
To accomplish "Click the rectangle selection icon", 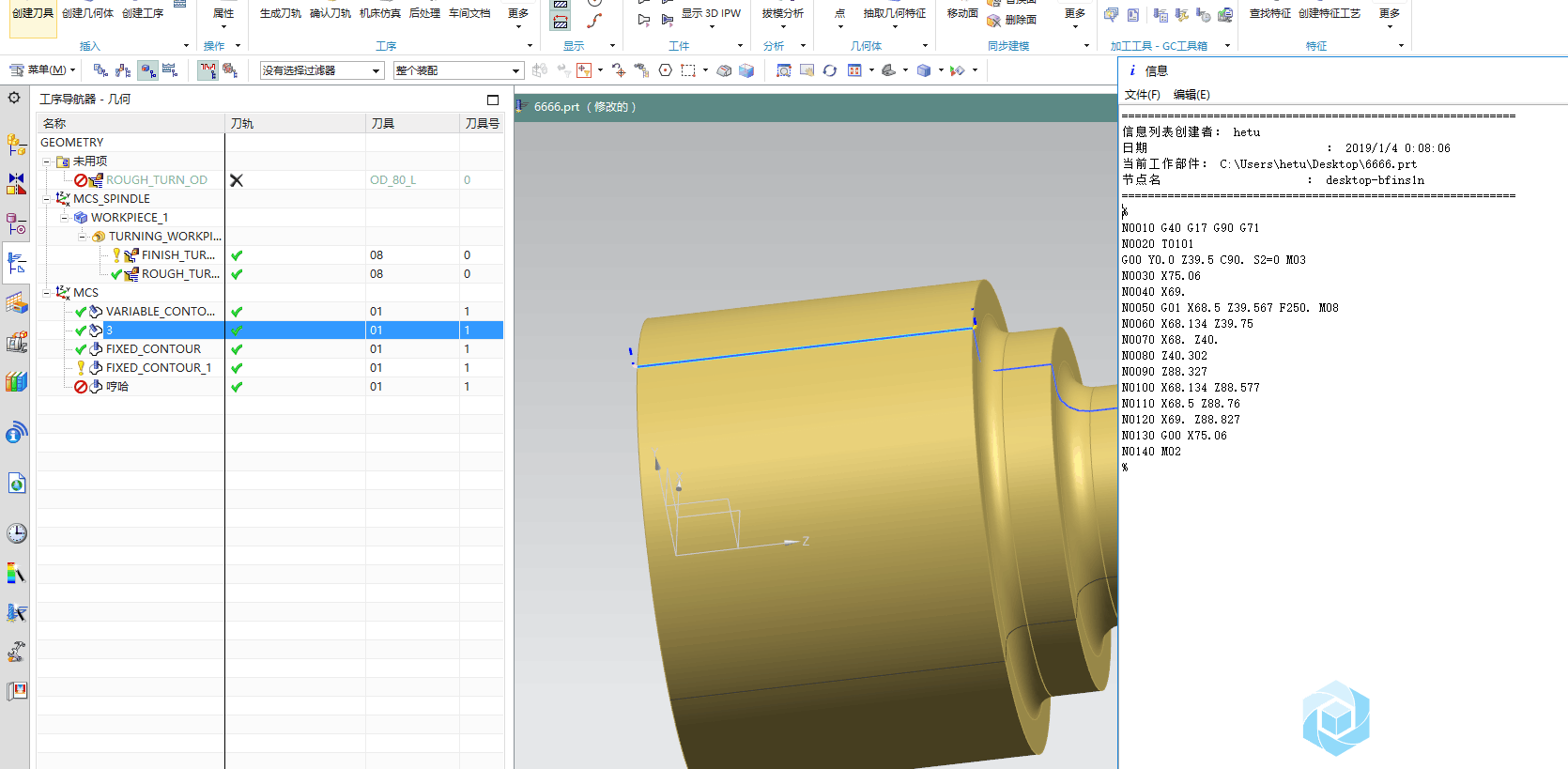I will (688, 70).
